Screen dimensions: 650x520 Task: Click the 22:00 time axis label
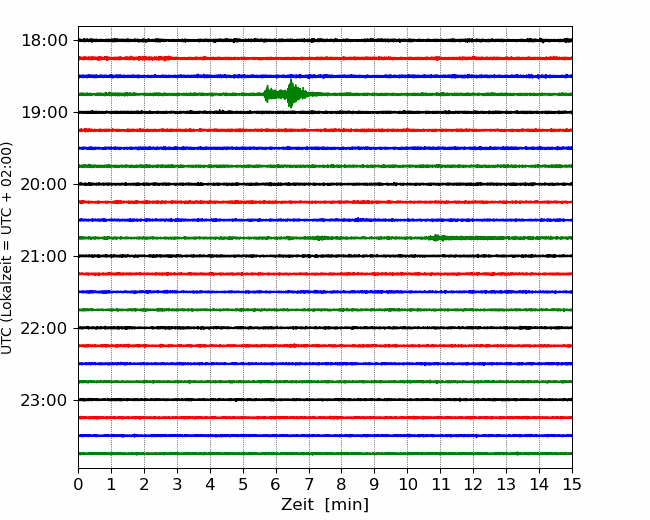44,328
